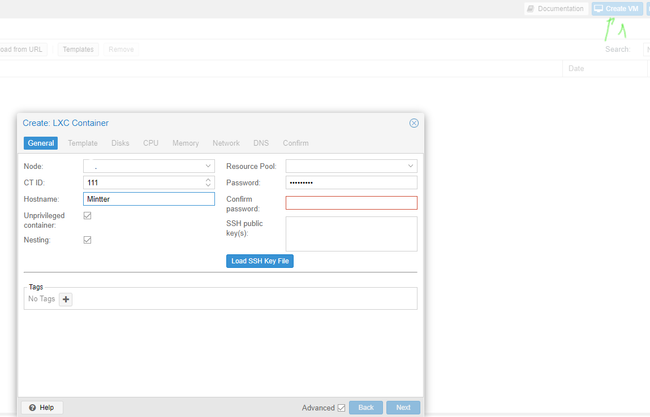
Task: Click the Load SSH Key File button
Action: tap(260, 261)
